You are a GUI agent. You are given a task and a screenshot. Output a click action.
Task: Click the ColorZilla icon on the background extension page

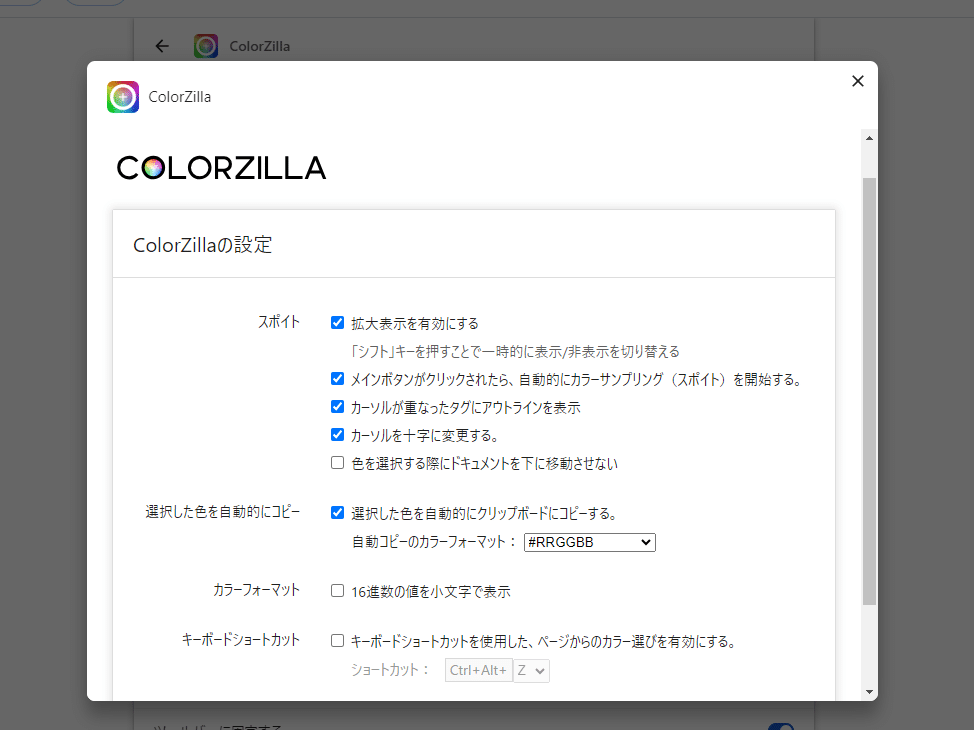click(206, 46)
